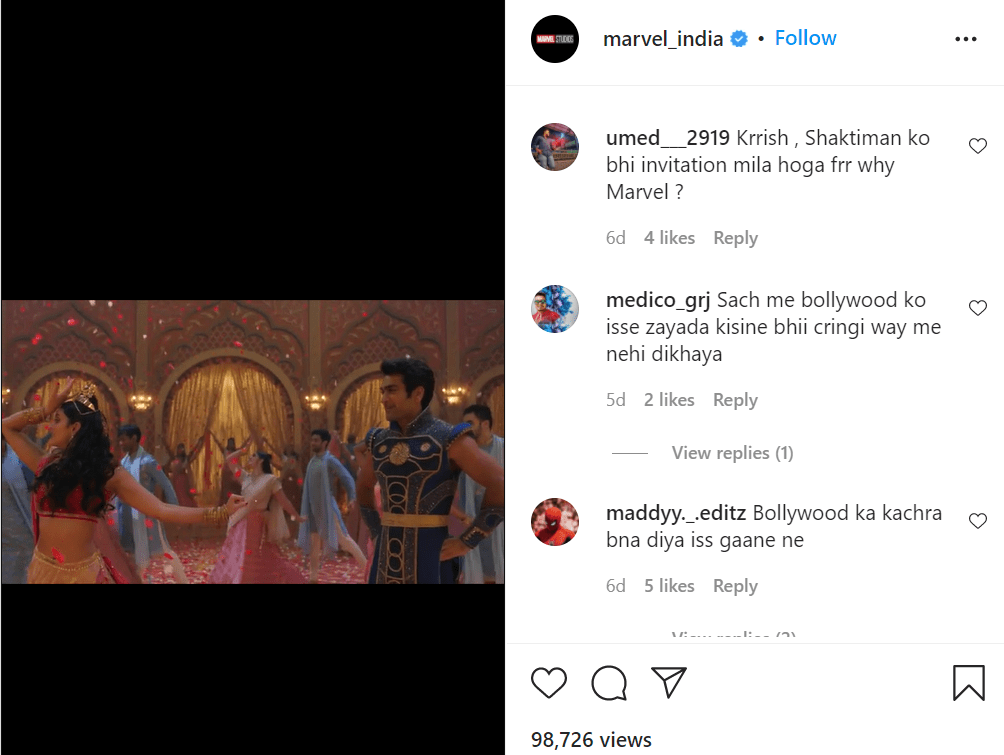
Task: Open medico_grj's profile avatar
Action: [555, 309]
